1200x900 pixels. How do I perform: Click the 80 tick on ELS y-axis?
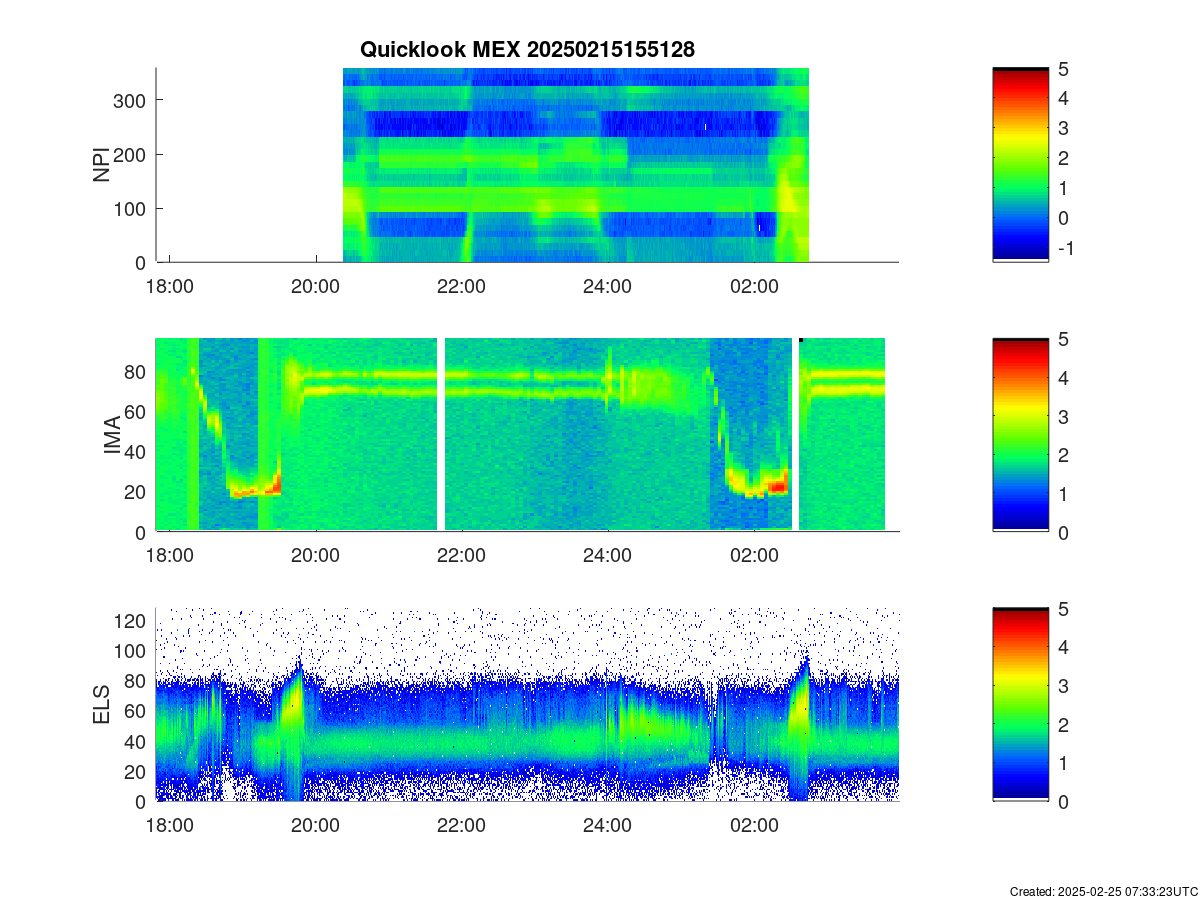pos(134,681)
